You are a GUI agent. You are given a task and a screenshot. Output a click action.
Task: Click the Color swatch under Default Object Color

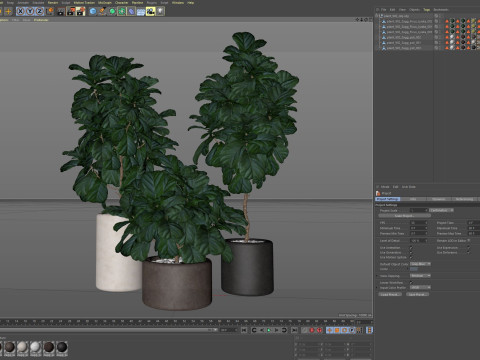pyautogui.click(x=414, y=269)
